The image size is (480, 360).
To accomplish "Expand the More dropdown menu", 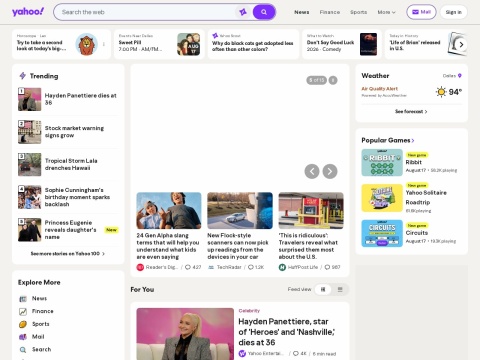I will (386, 12).
